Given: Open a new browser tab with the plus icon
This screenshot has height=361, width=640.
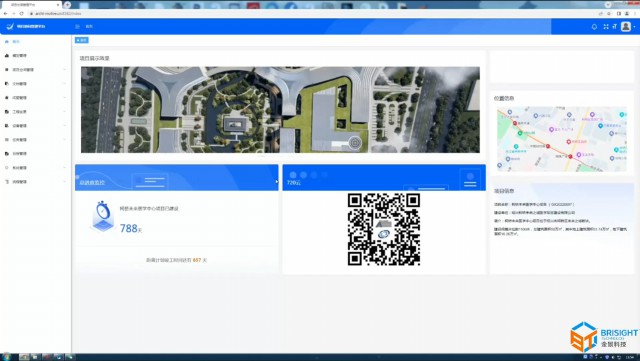Looking at the screenshot, I should click(x=67, y=4).
